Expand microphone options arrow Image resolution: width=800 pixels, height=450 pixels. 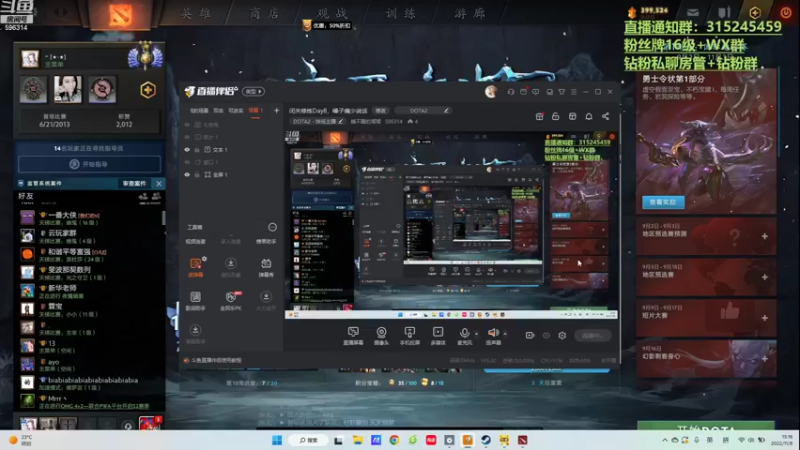[477, 334]
